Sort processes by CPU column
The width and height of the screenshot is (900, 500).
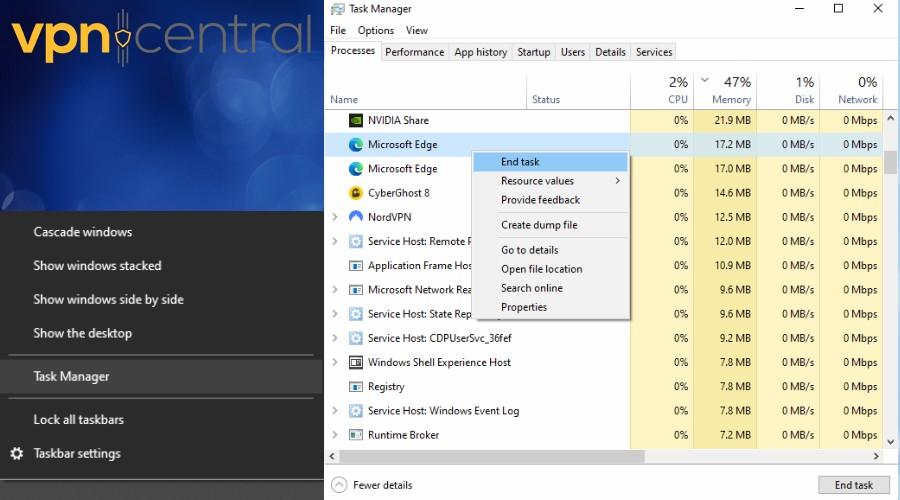tap(662, 91)
